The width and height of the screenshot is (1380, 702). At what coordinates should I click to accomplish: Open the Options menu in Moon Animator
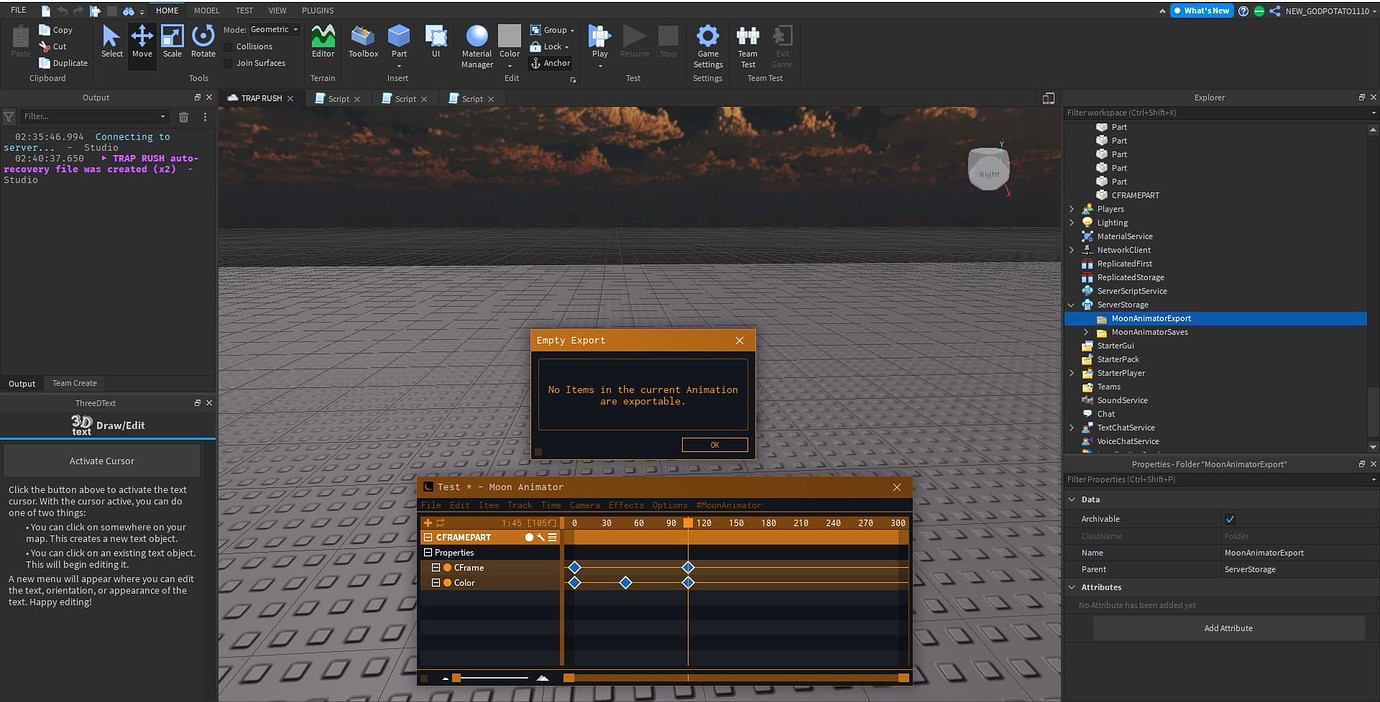pos(669,505)
